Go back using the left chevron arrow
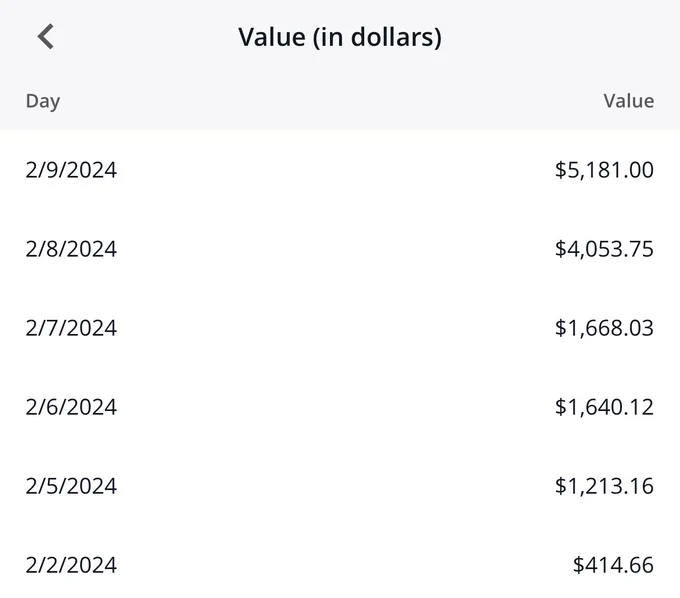Viewport: 680px width, 598px height. [x=46, y=37]
